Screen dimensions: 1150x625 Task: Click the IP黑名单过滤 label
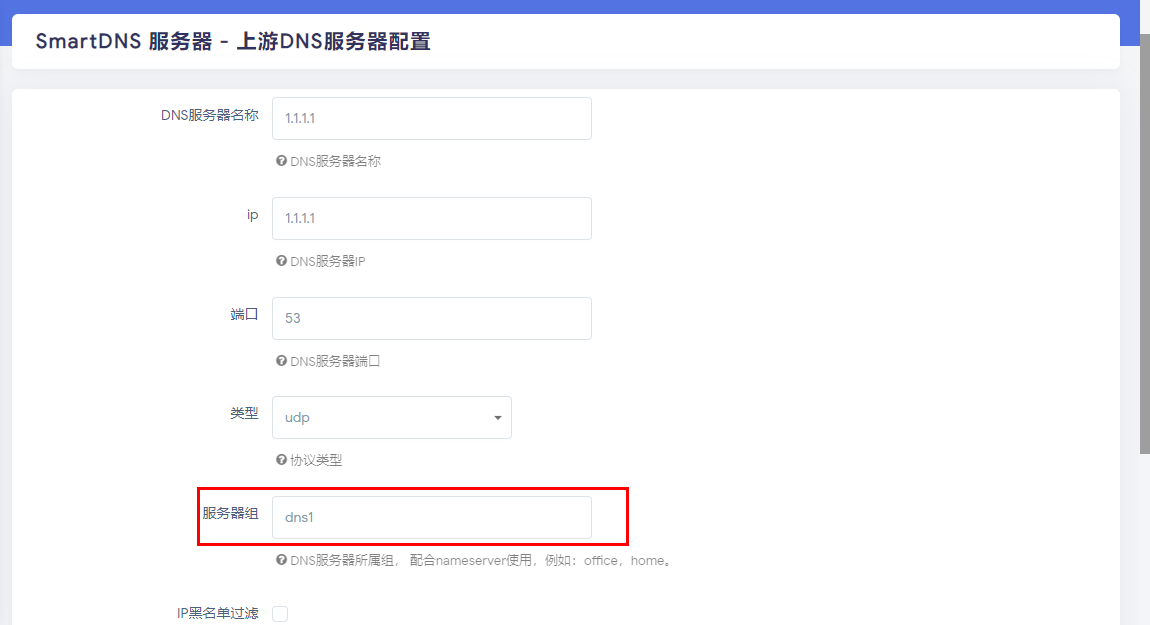pos(218,613)
